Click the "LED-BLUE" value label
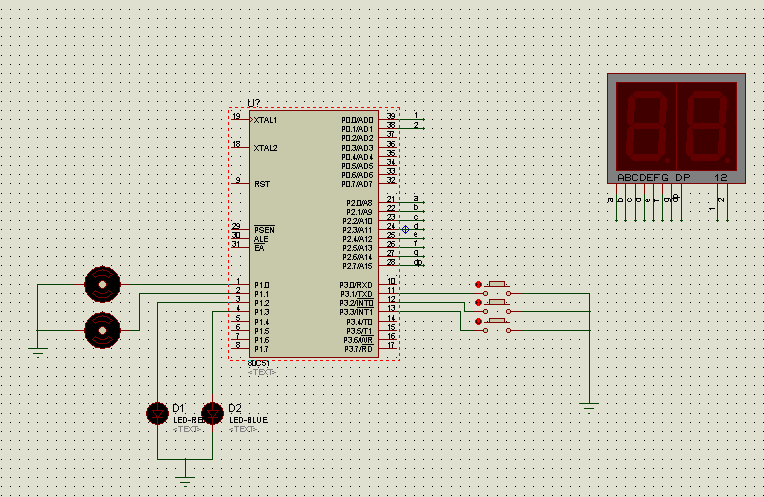This screenshot has height=497, width=764. coord(248,420)
